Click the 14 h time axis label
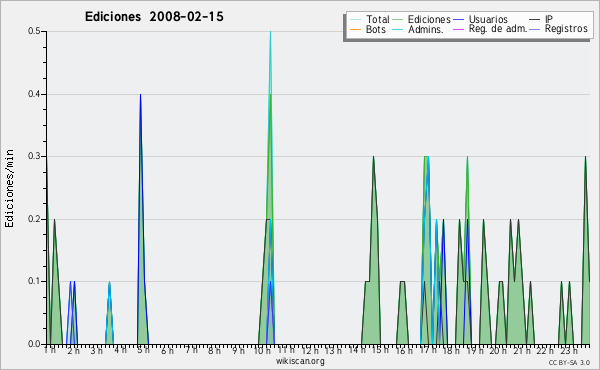 tap(357, 350)
